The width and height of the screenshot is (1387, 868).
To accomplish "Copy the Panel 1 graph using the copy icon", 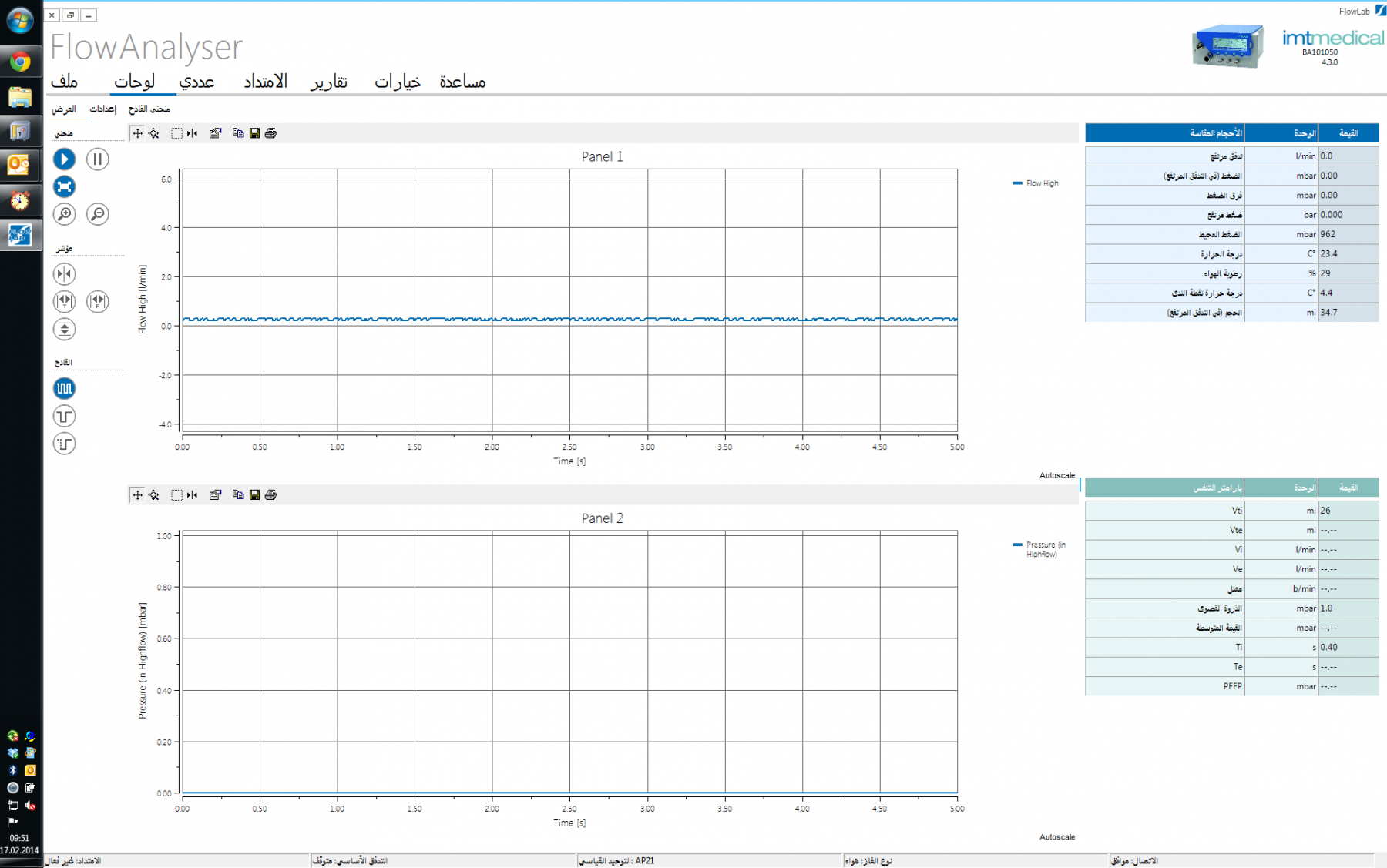I will coord(237,132).
